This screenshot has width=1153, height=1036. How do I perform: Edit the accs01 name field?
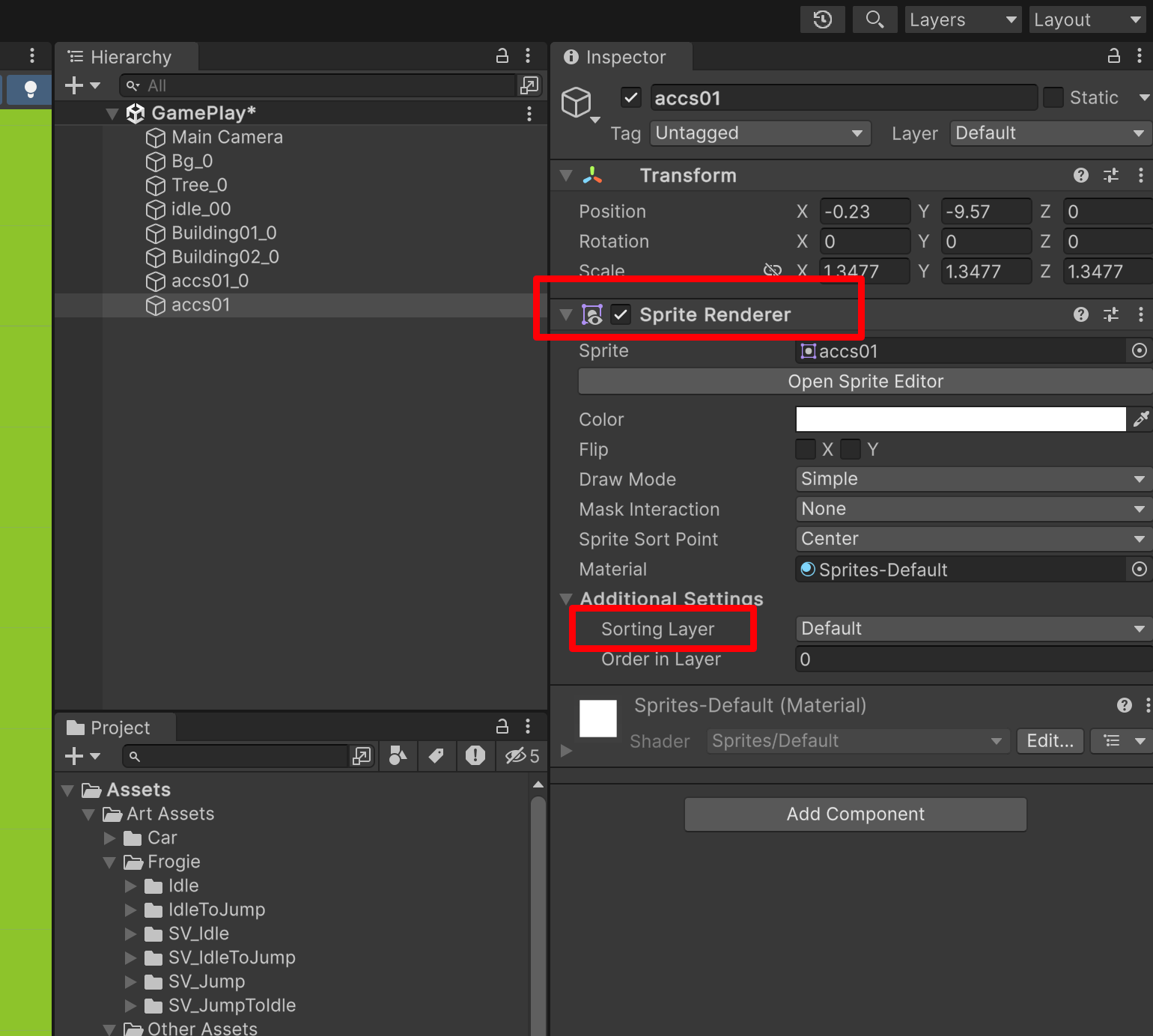point(844,98)
